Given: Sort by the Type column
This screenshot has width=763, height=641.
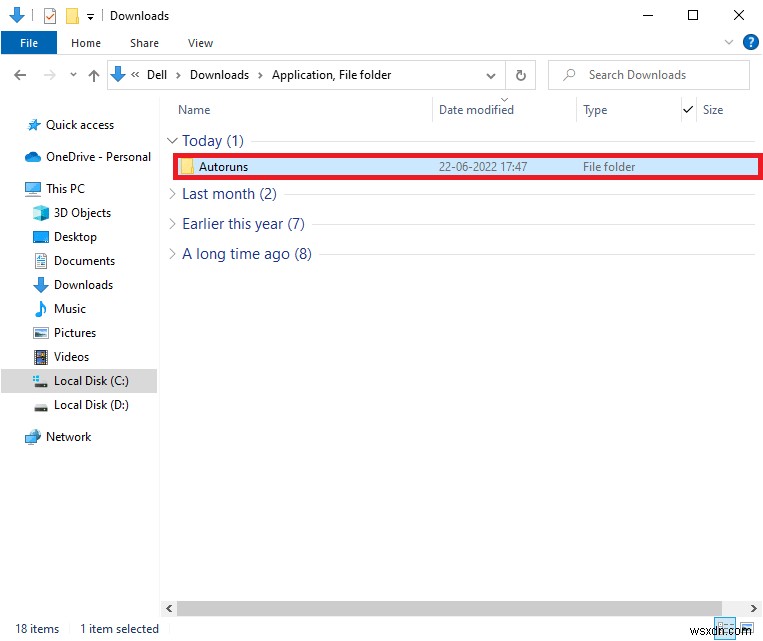Looking at the screenshot, I should coord(595,110).
